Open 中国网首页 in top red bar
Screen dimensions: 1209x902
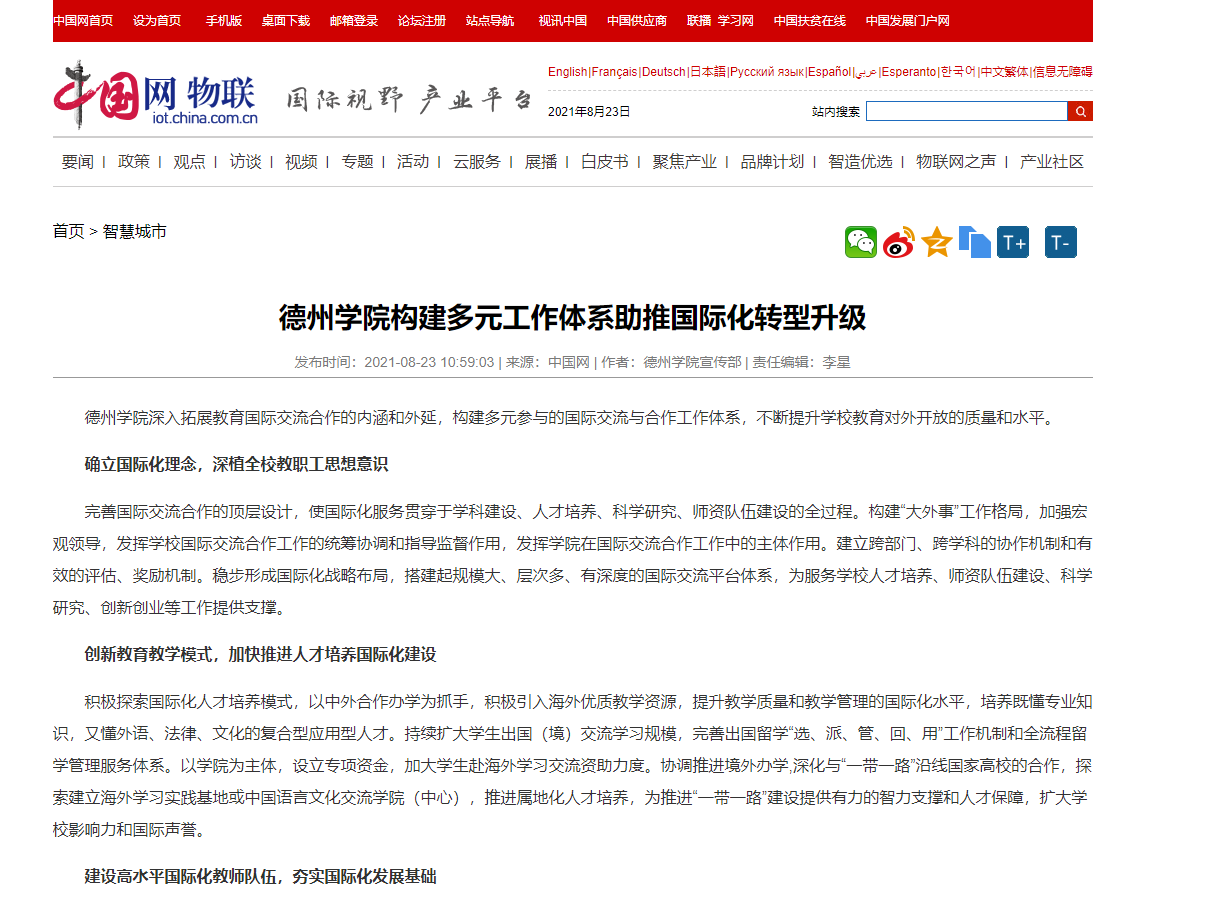83,21
